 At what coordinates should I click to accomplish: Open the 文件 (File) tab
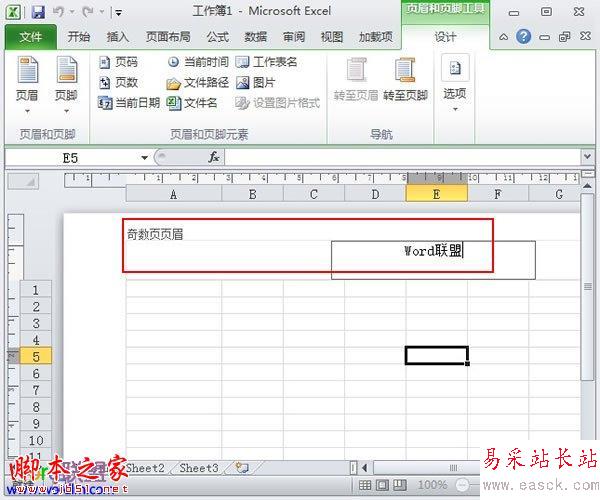31,37
